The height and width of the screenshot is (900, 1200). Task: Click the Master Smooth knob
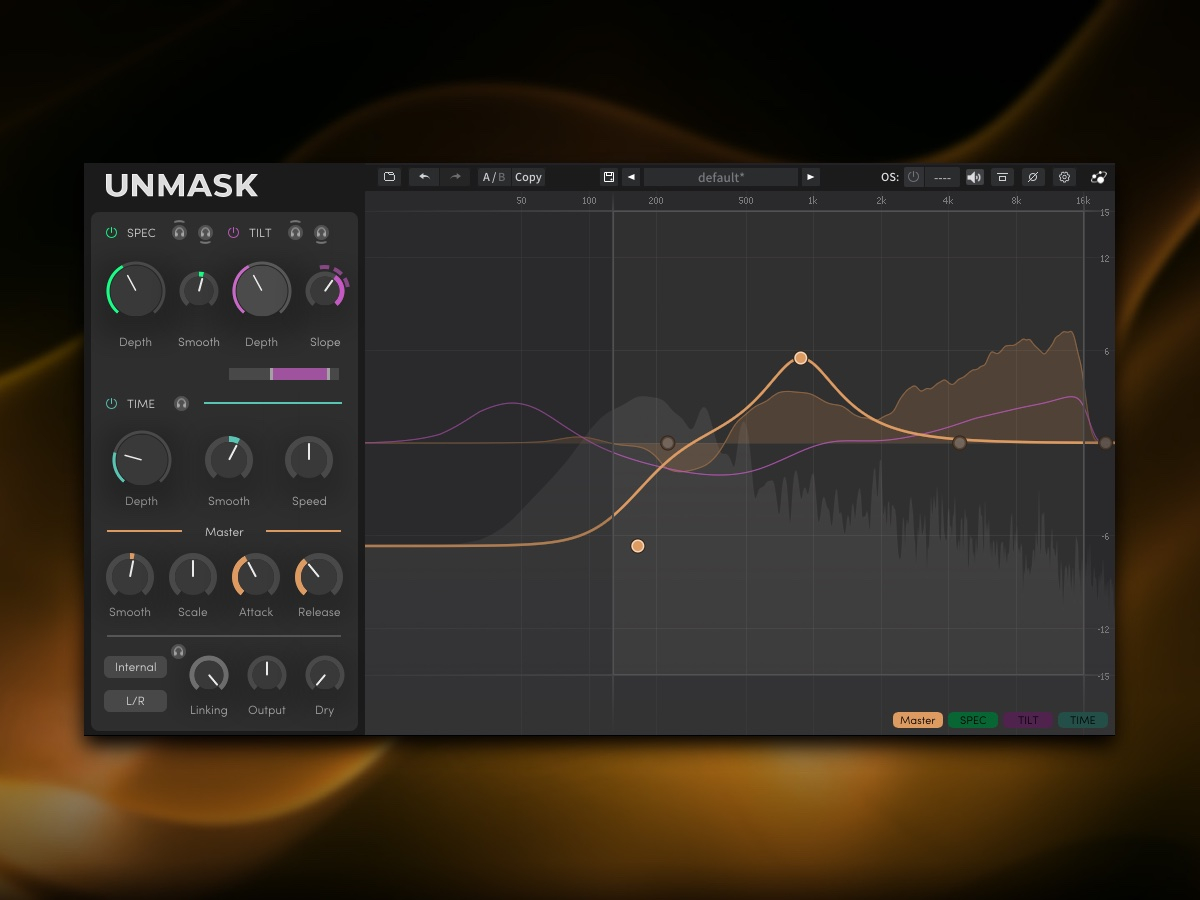pyautogui.click(x=130, y=577)
